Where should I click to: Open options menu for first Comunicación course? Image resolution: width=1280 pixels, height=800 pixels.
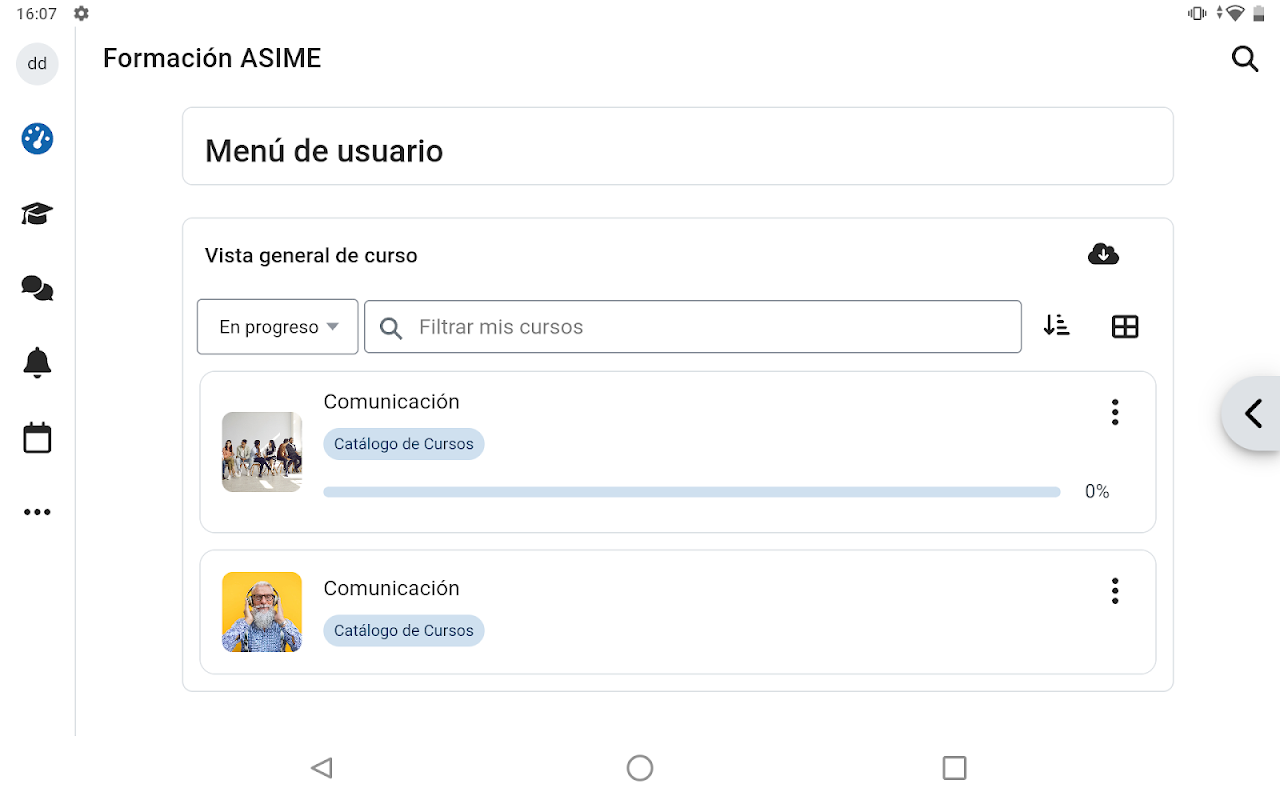(x=1115, y=412)
